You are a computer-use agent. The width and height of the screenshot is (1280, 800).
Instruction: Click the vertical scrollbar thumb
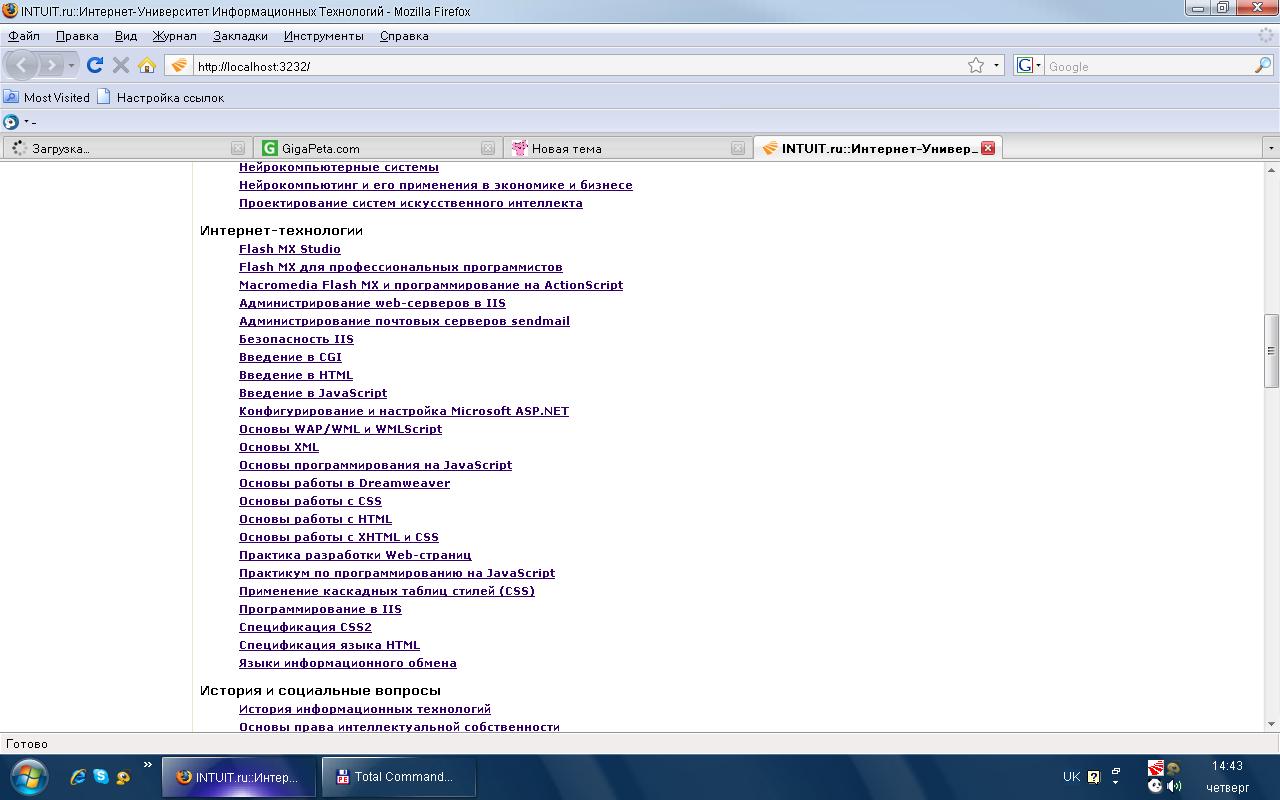tap(1271, 351)
